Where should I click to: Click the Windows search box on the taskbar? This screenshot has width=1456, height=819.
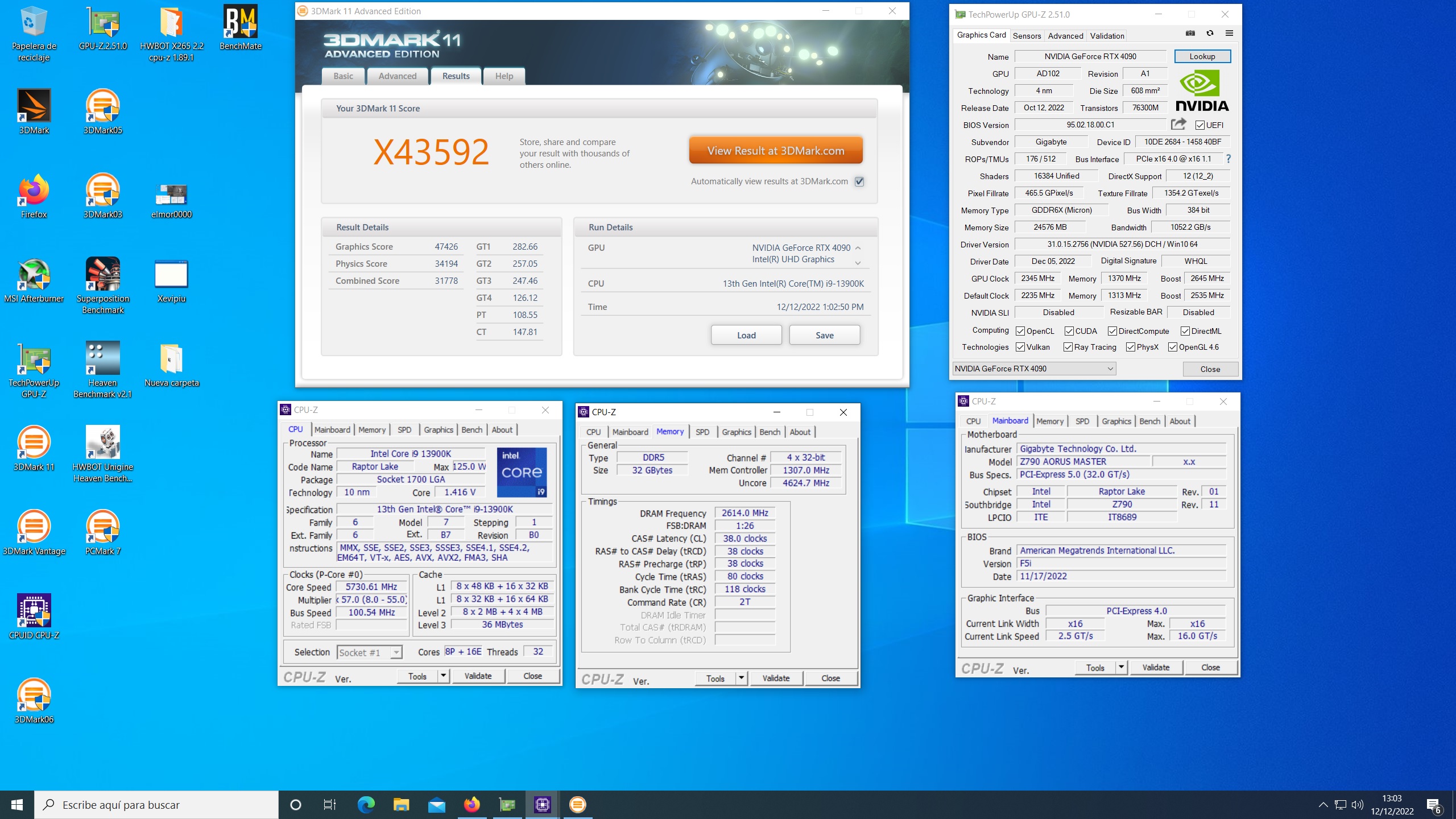[157, 804]
